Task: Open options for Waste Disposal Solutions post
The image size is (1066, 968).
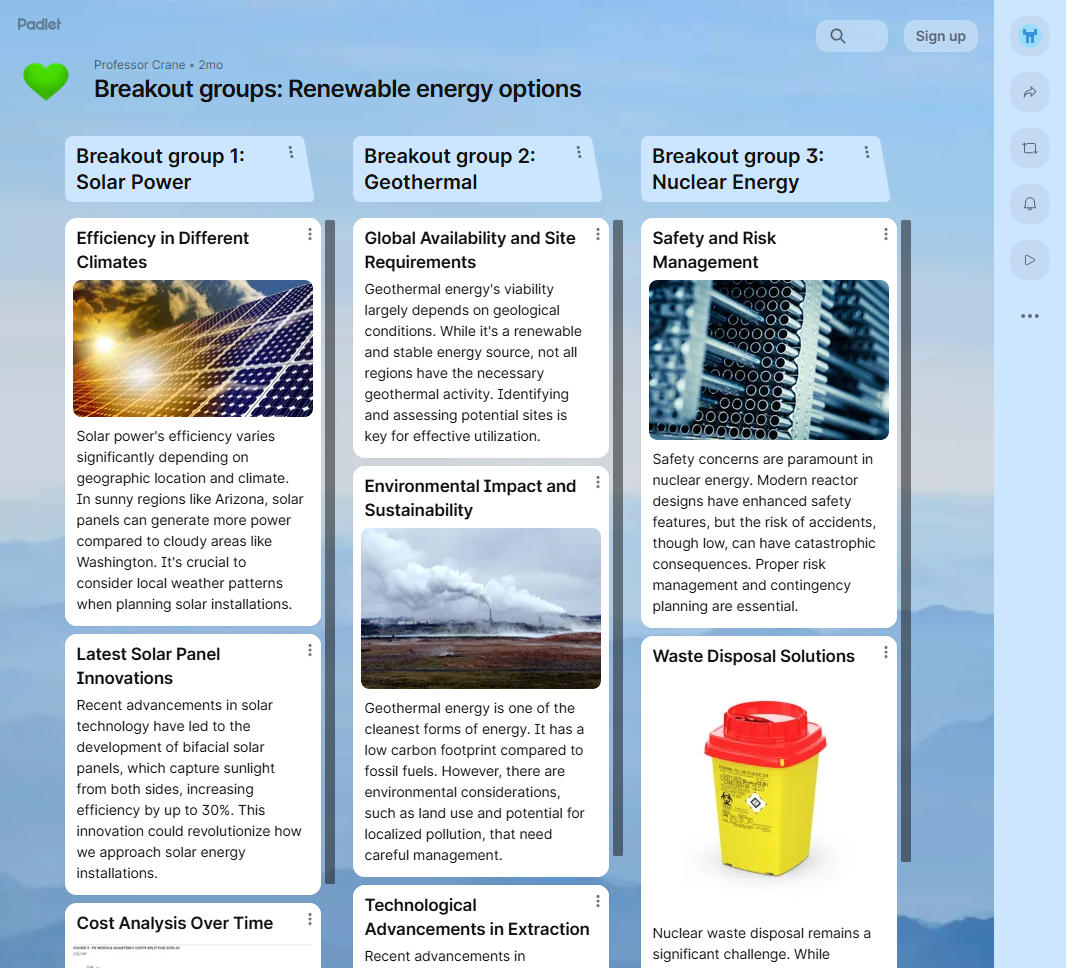Action: click(886, 652)
